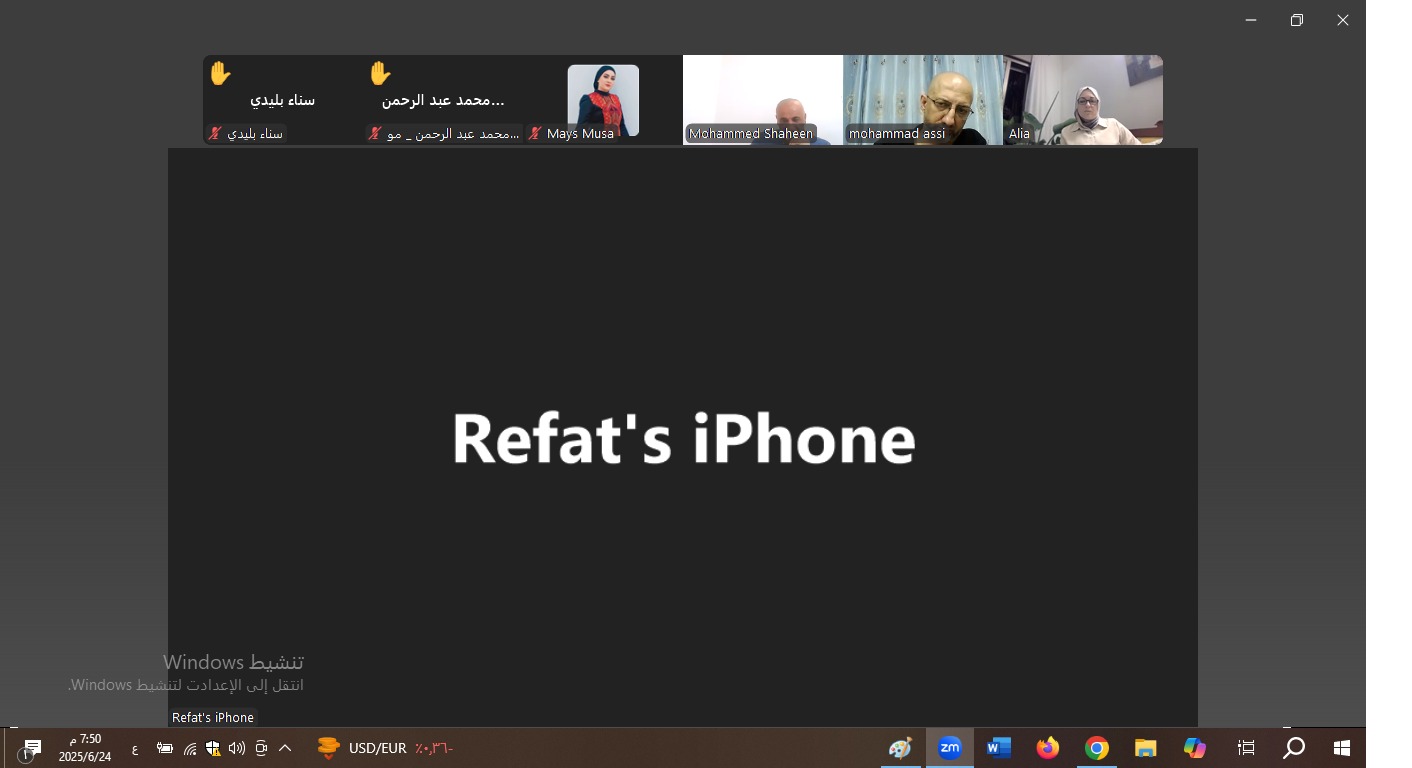Open Task View in the taskbar
1412x768 pixels.
(1246, 748)
